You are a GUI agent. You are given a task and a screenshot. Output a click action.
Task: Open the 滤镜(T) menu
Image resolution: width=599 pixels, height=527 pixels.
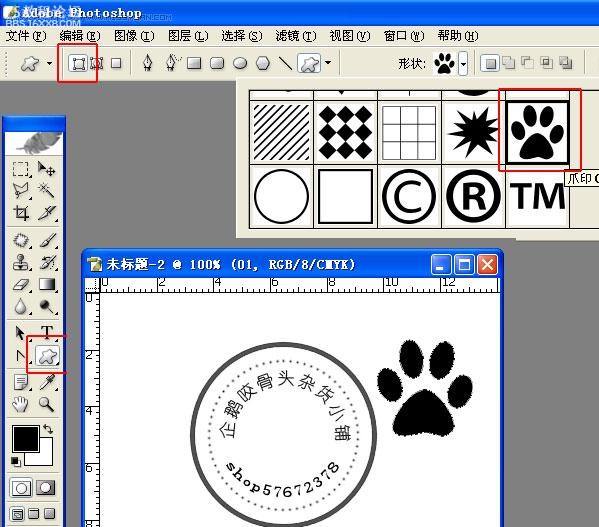296,36
